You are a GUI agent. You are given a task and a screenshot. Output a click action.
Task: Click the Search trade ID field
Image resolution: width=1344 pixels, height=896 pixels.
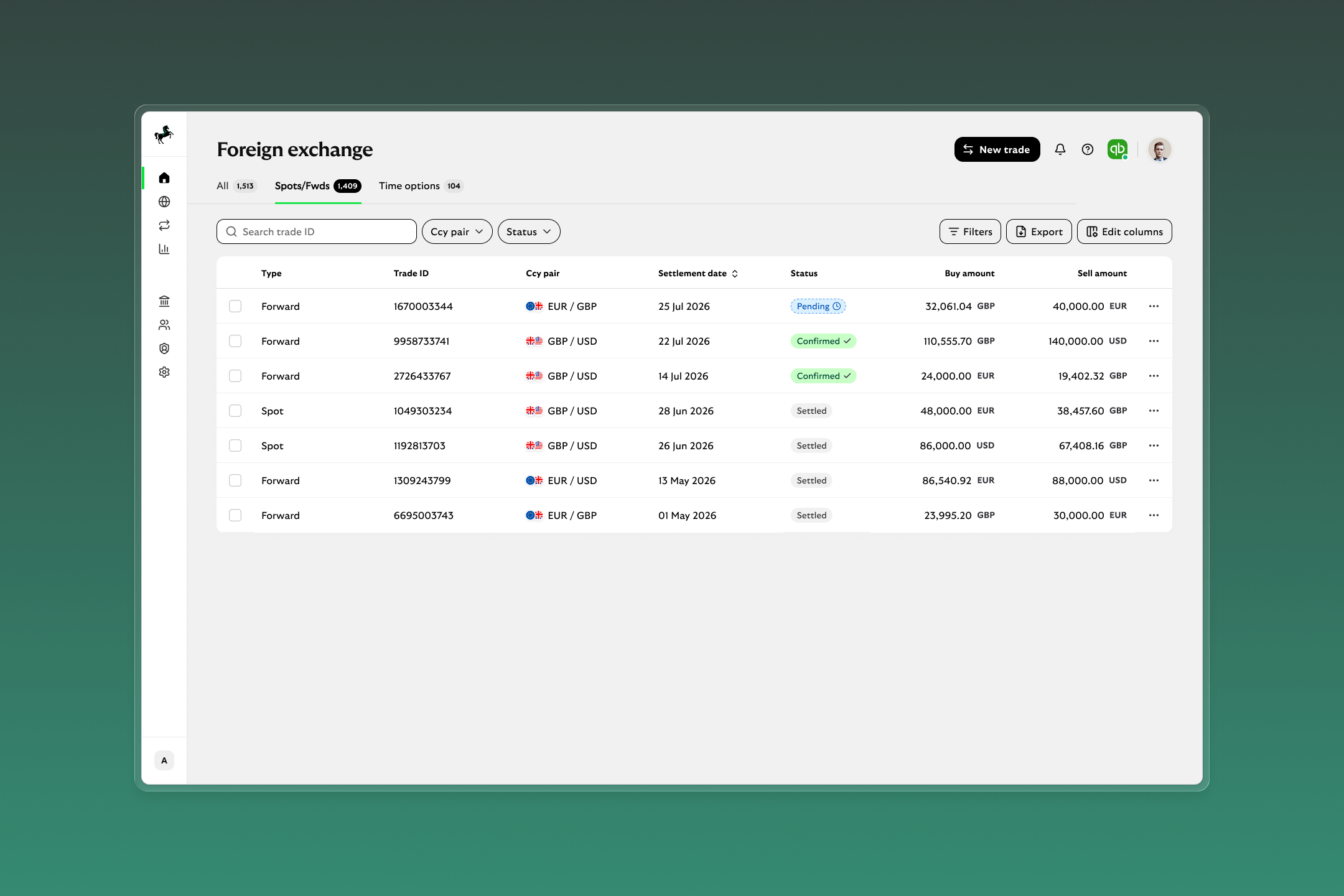click(x=317, y=231)
